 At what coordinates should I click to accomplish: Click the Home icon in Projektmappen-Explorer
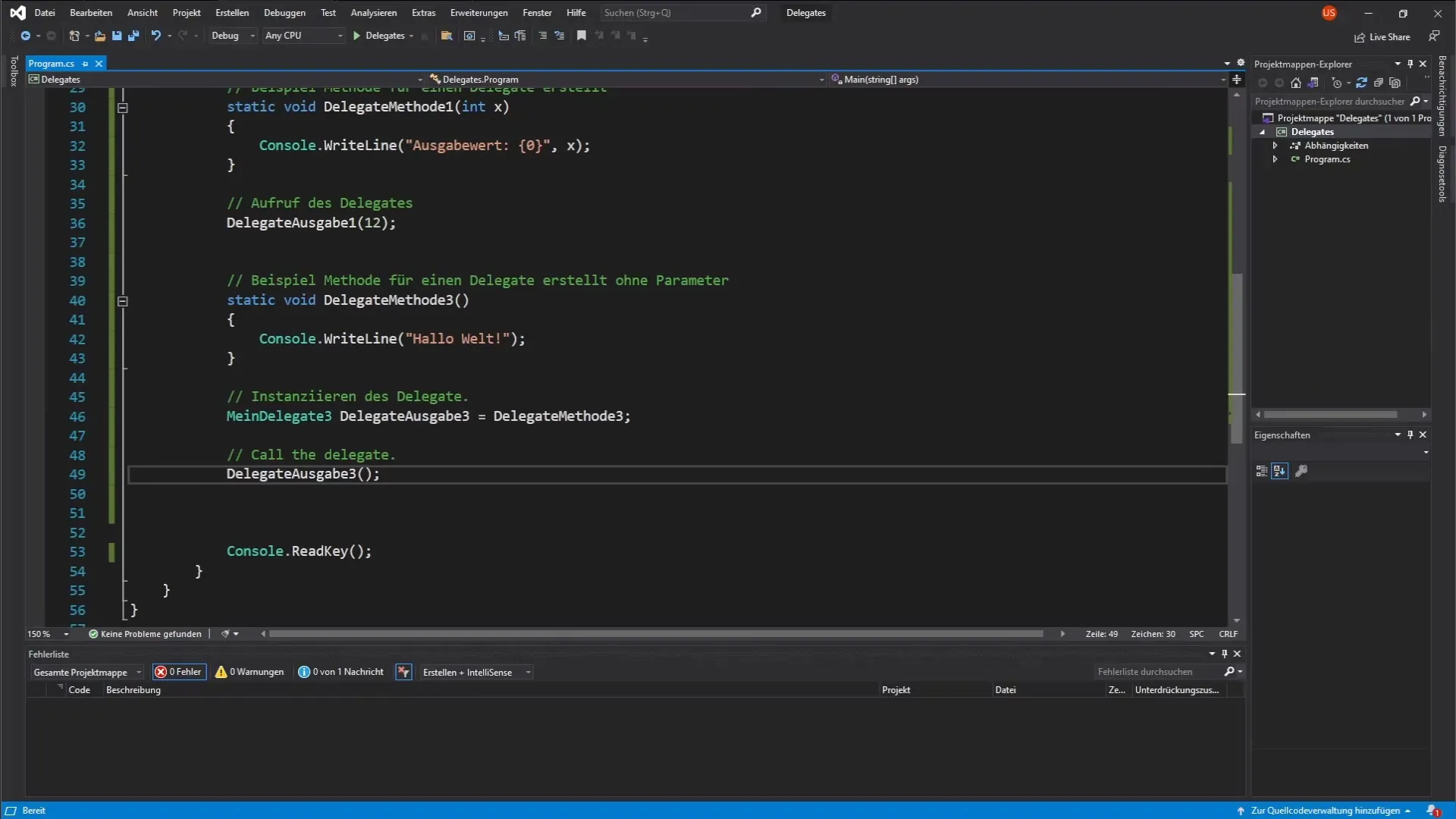click(1296, 83)
